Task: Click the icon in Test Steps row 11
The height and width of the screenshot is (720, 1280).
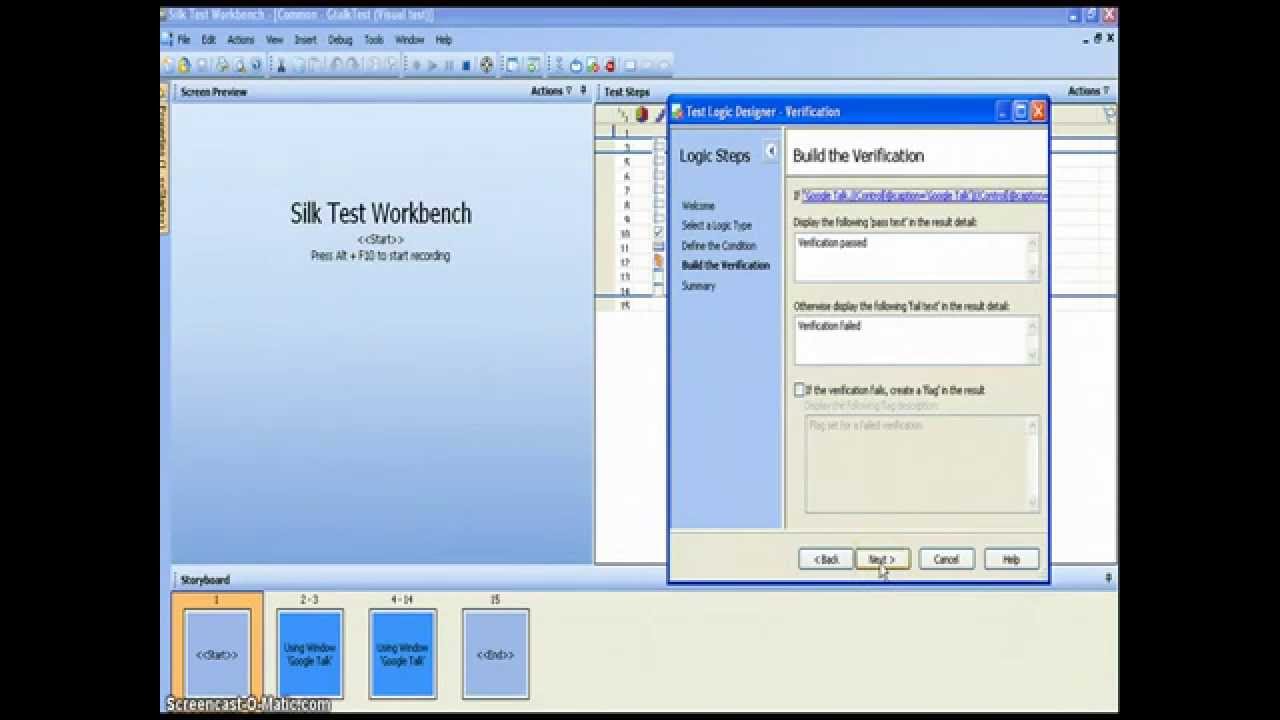Action: pyautogui.click(x=658, y=246)
